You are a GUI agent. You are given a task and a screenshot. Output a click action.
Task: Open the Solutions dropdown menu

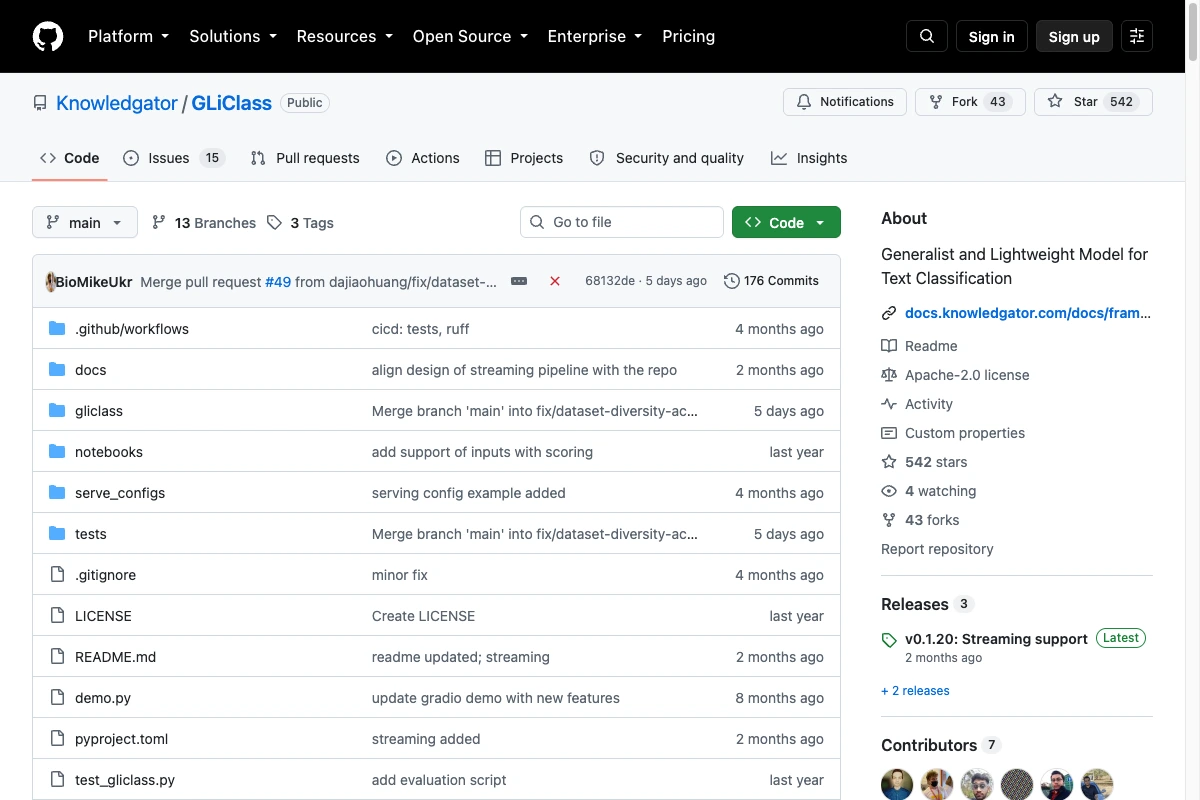click(232, 36)
